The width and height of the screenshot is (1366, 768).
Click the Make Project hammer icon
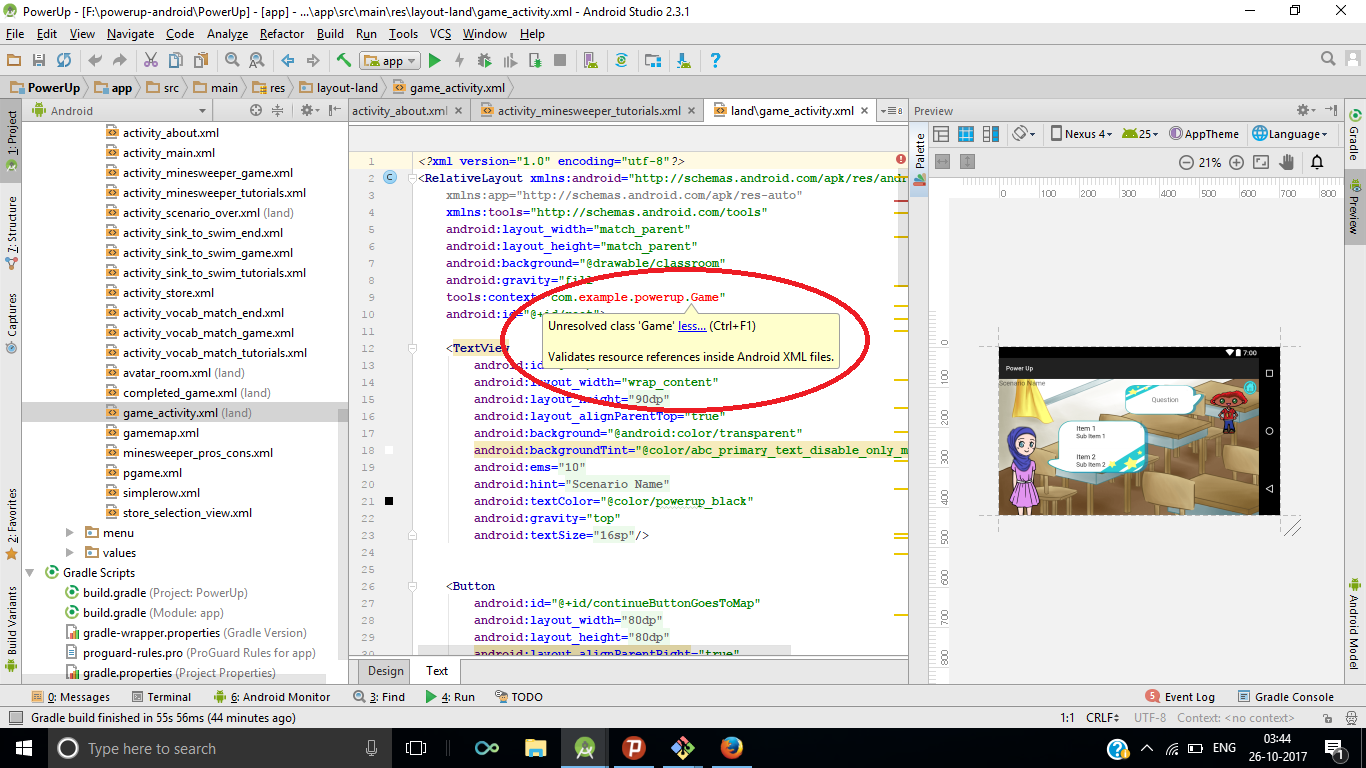click(343, 61)
